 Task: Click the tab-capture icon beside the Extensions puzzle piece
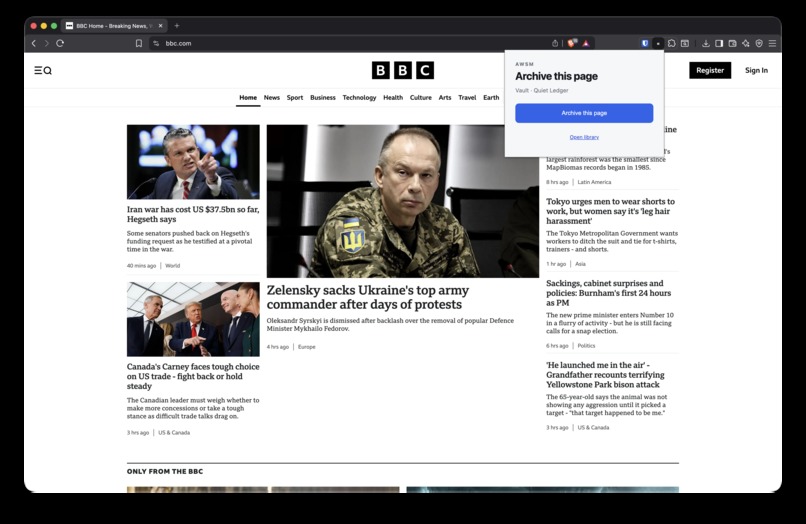685,43
